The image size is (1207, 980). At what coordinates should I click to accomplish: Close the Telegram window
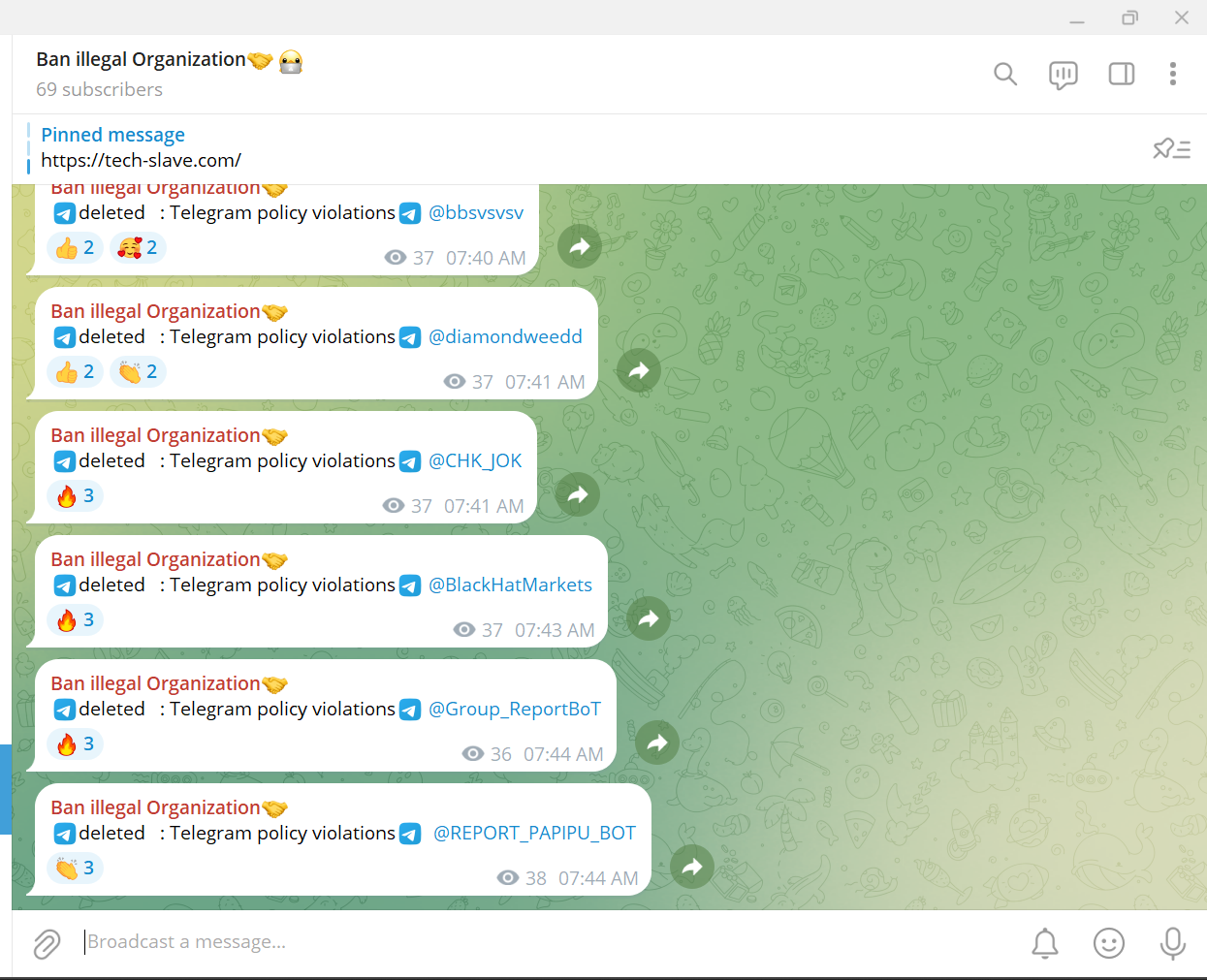[x=1182, y=17]
